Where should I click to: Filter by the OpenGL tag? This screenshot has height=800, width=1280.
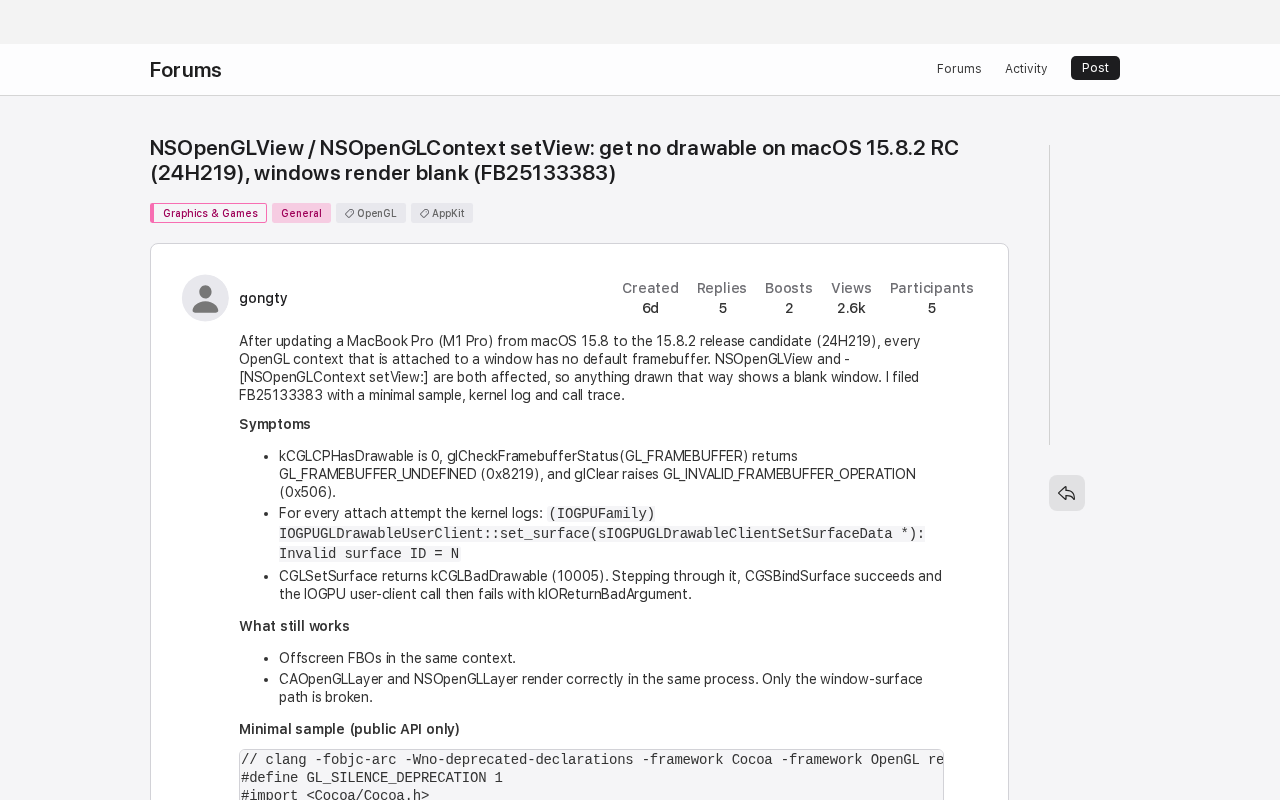click(x=371, y=213)
